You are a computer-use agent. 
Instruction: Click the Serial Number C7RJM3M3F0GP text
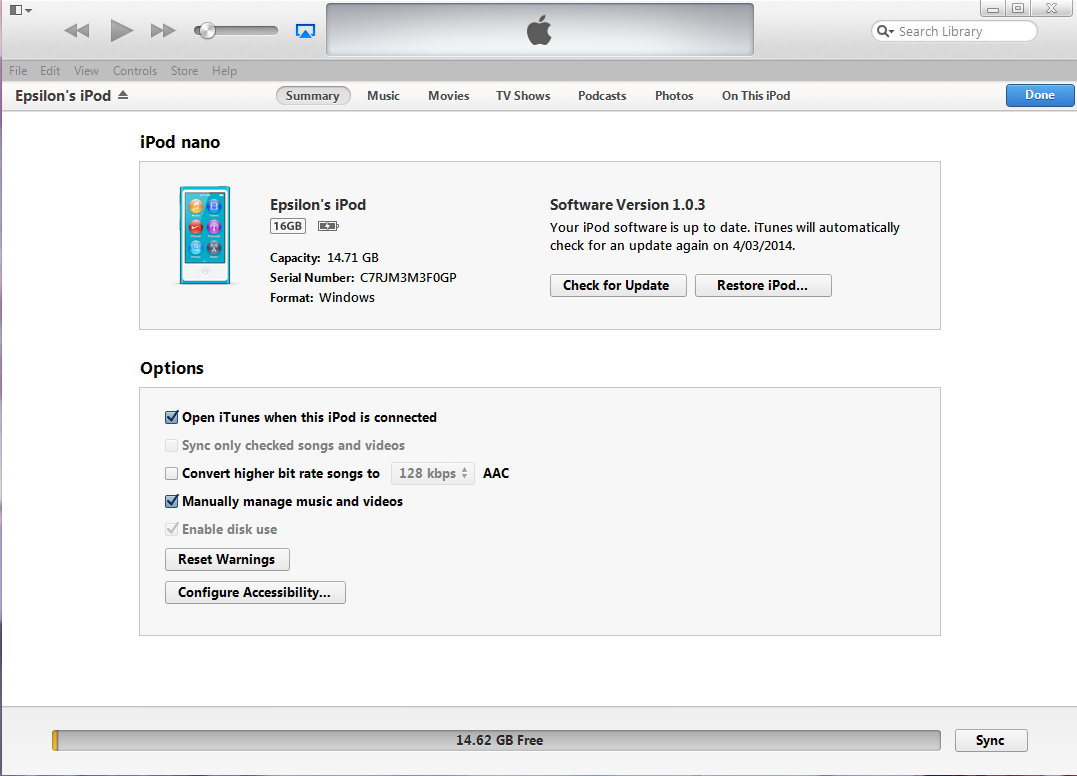point(363,277)
